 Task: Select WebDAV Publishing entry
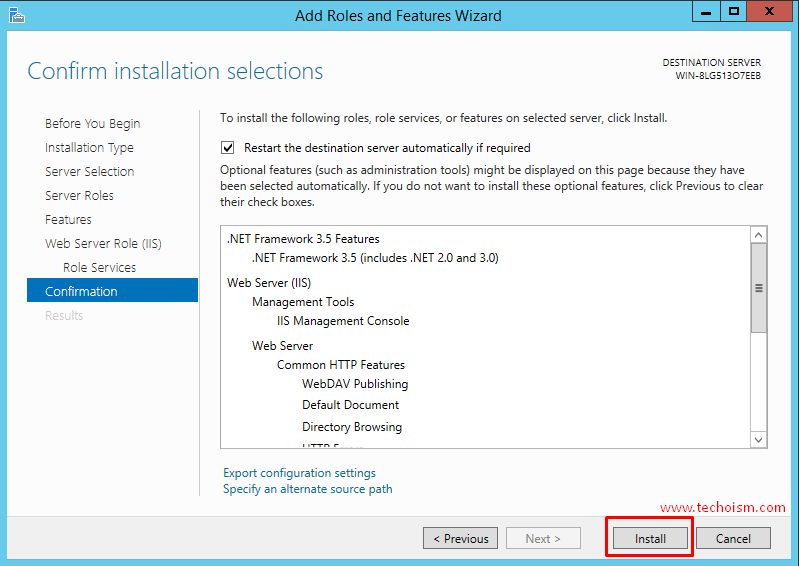tap(355, 384)
